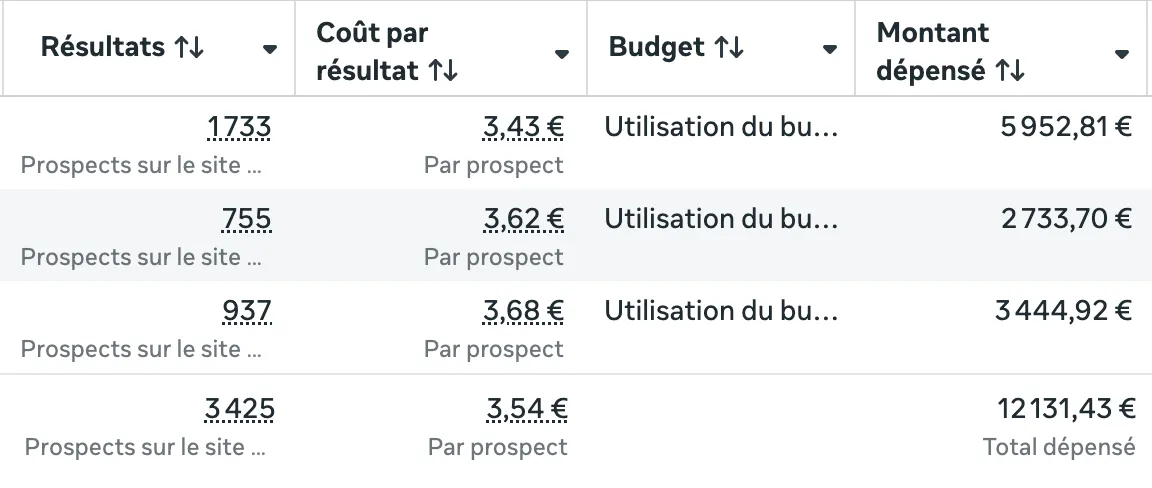Image resolution: width=1152 pixels, height=488 pixels.
Task: Click the 5 952,81 € spent amount
Action: point(1066,128)
